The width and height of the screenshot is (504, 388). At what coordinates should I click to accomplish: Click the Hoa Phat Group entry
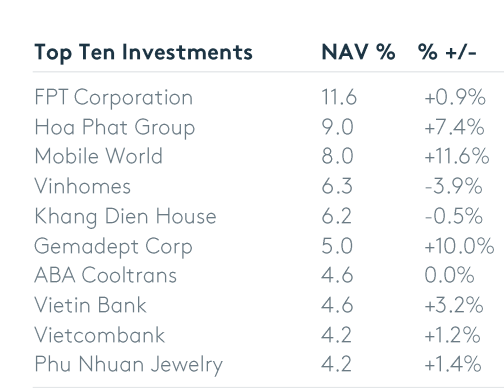click(115, 128)
